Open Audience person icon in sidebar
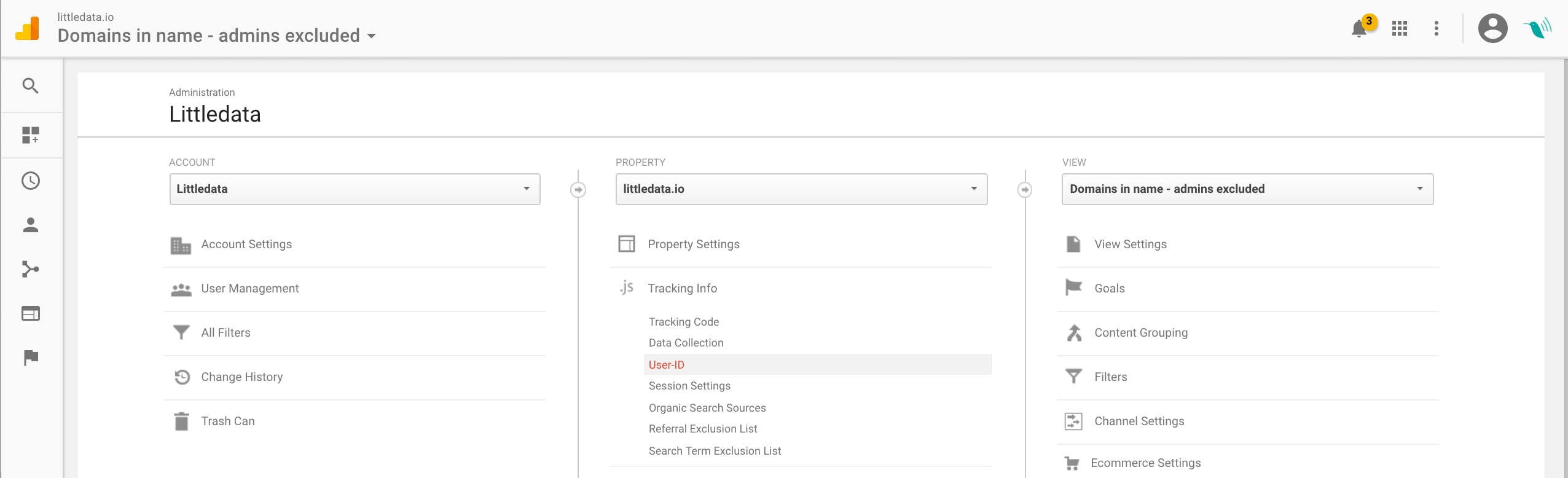Image resolution: width=1568 pixels, height=478 pixels. tap(31, 225)
